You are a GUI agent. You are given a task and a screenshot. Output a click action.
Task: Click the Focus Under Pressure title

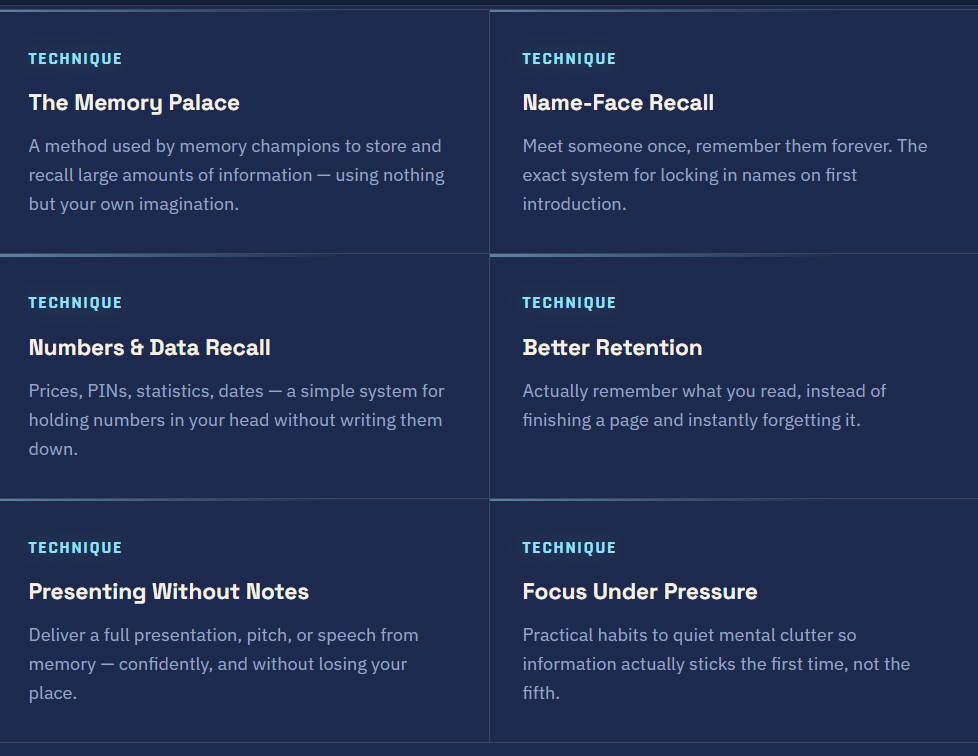click(x=640, y=591)
